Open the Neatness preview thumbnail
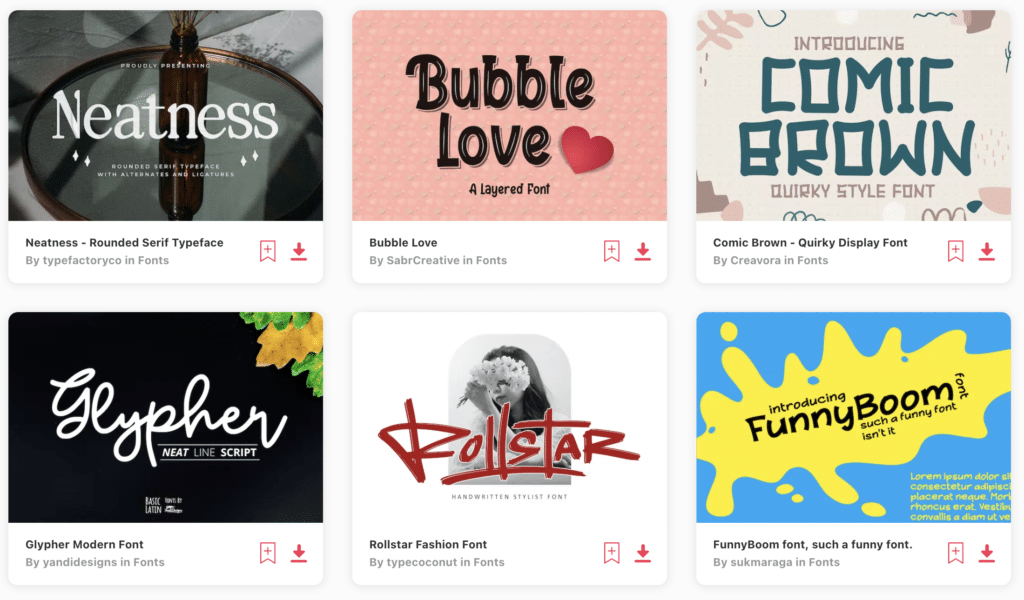The height and width of the screenshot is (600, 1024). 165,116
